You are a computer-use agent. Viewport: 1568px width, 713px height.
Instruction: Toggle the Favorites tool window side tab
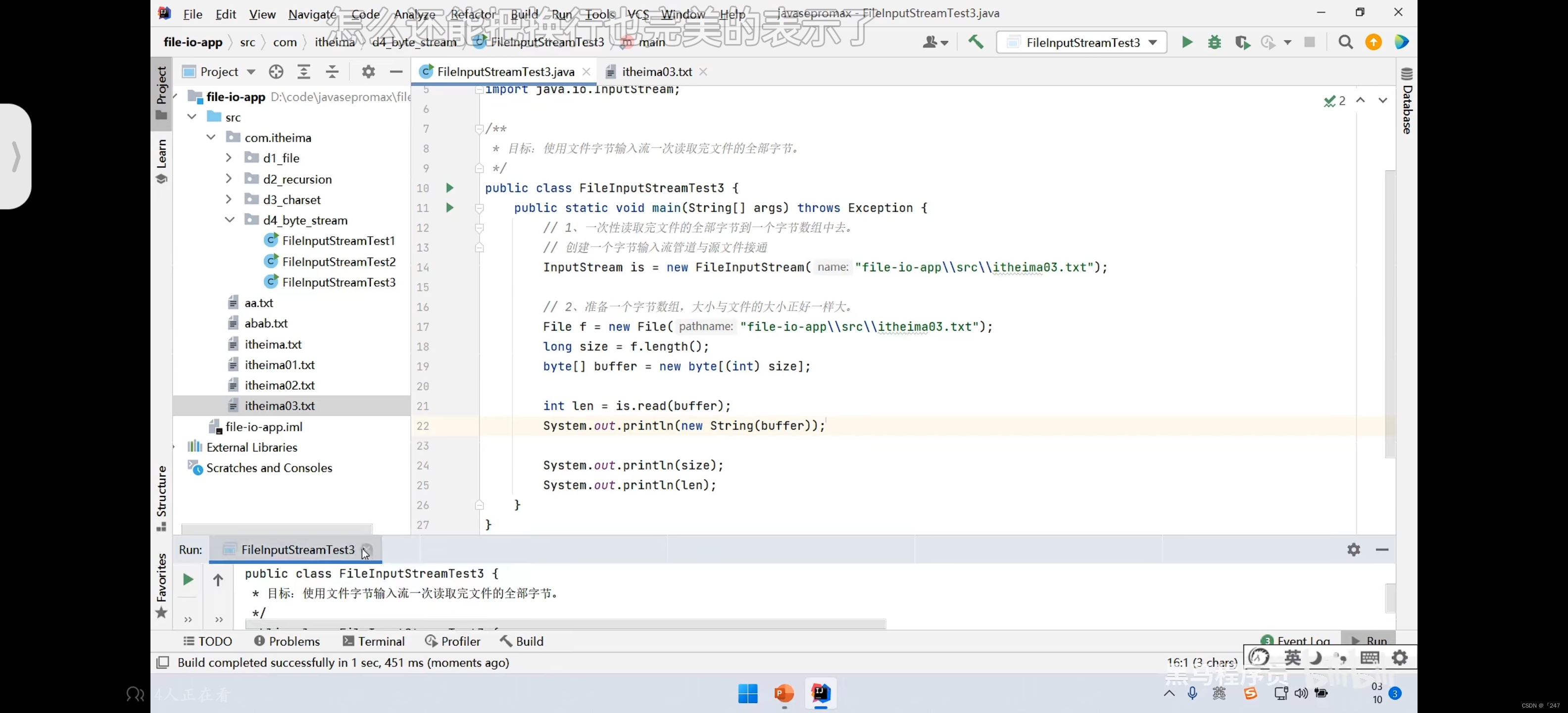click(161, 585)
